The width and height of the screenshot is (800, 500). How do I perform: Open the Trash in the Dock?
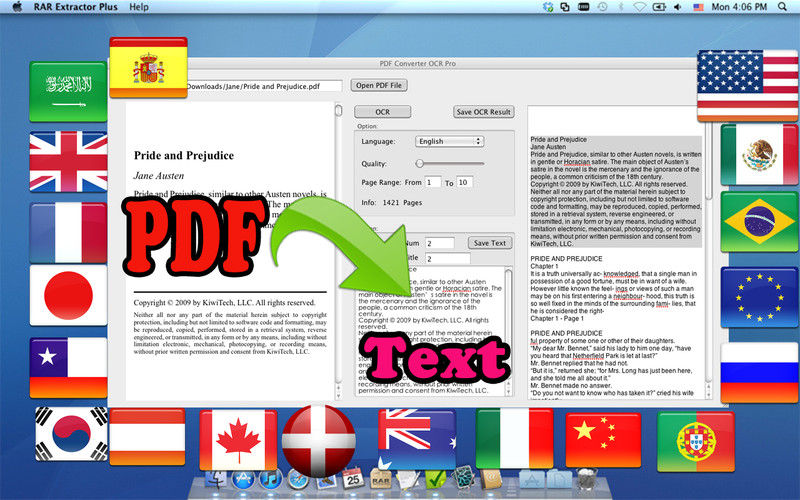(x=587, y=479)
